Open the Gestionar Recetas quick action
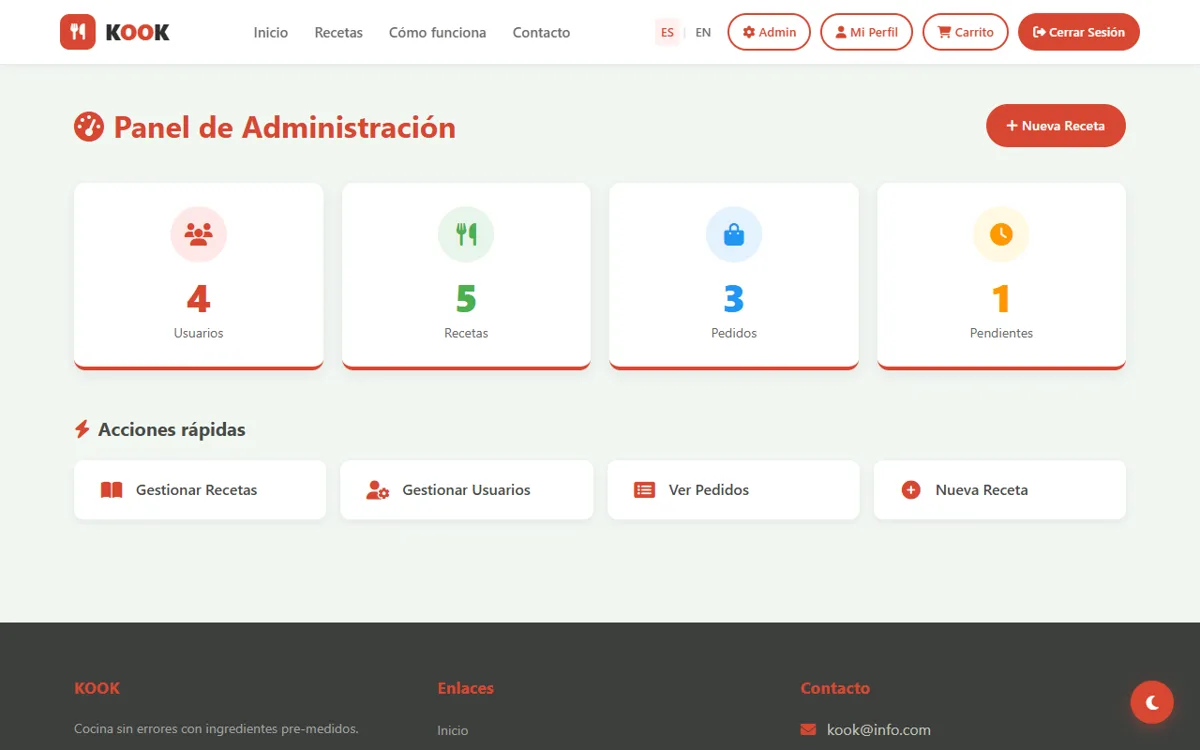The width and height of the screenshot is (1200, 750). point(200,490)
